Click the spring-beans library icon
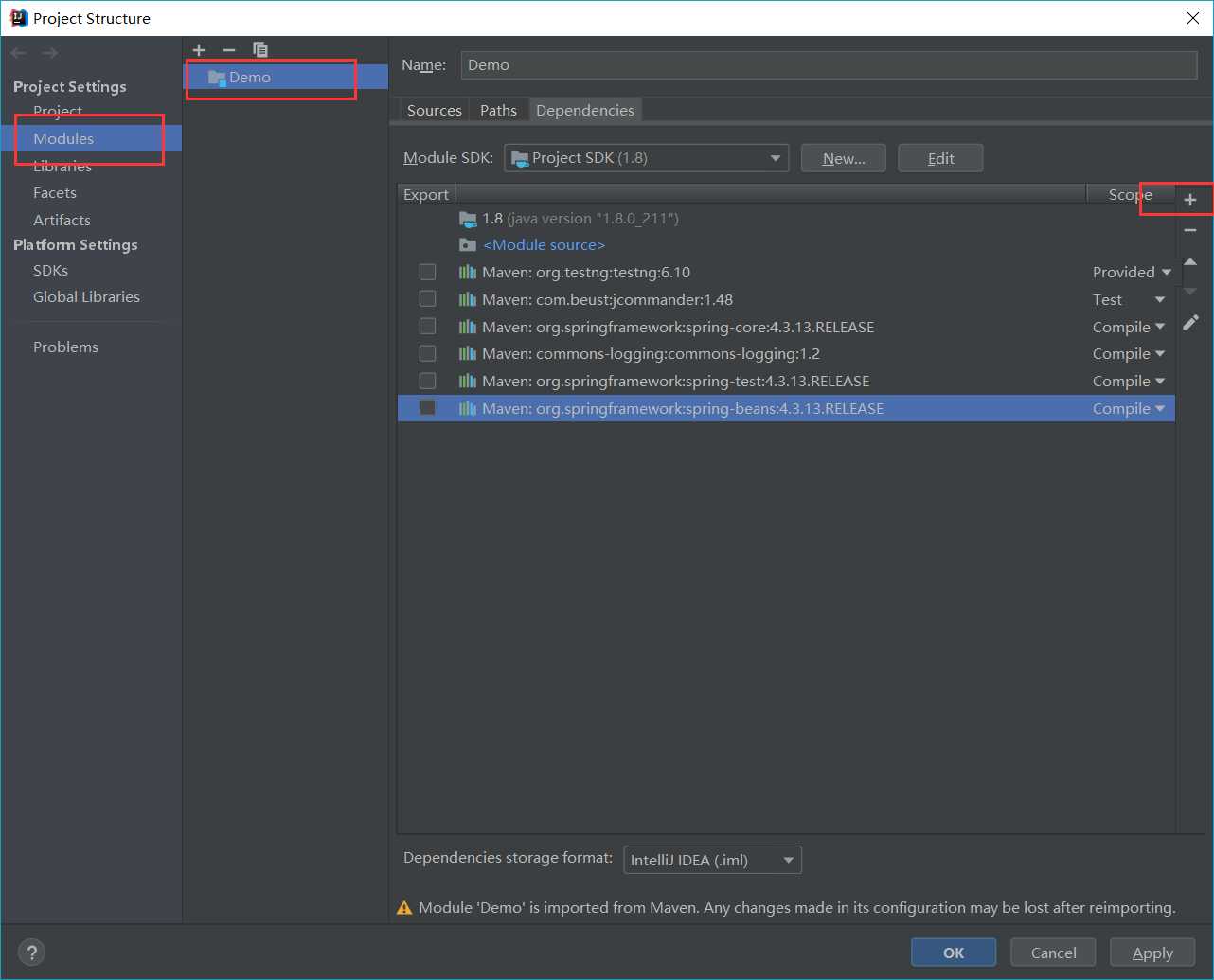Viewport: 1214px width, 980px height. (x=468, y=409)
